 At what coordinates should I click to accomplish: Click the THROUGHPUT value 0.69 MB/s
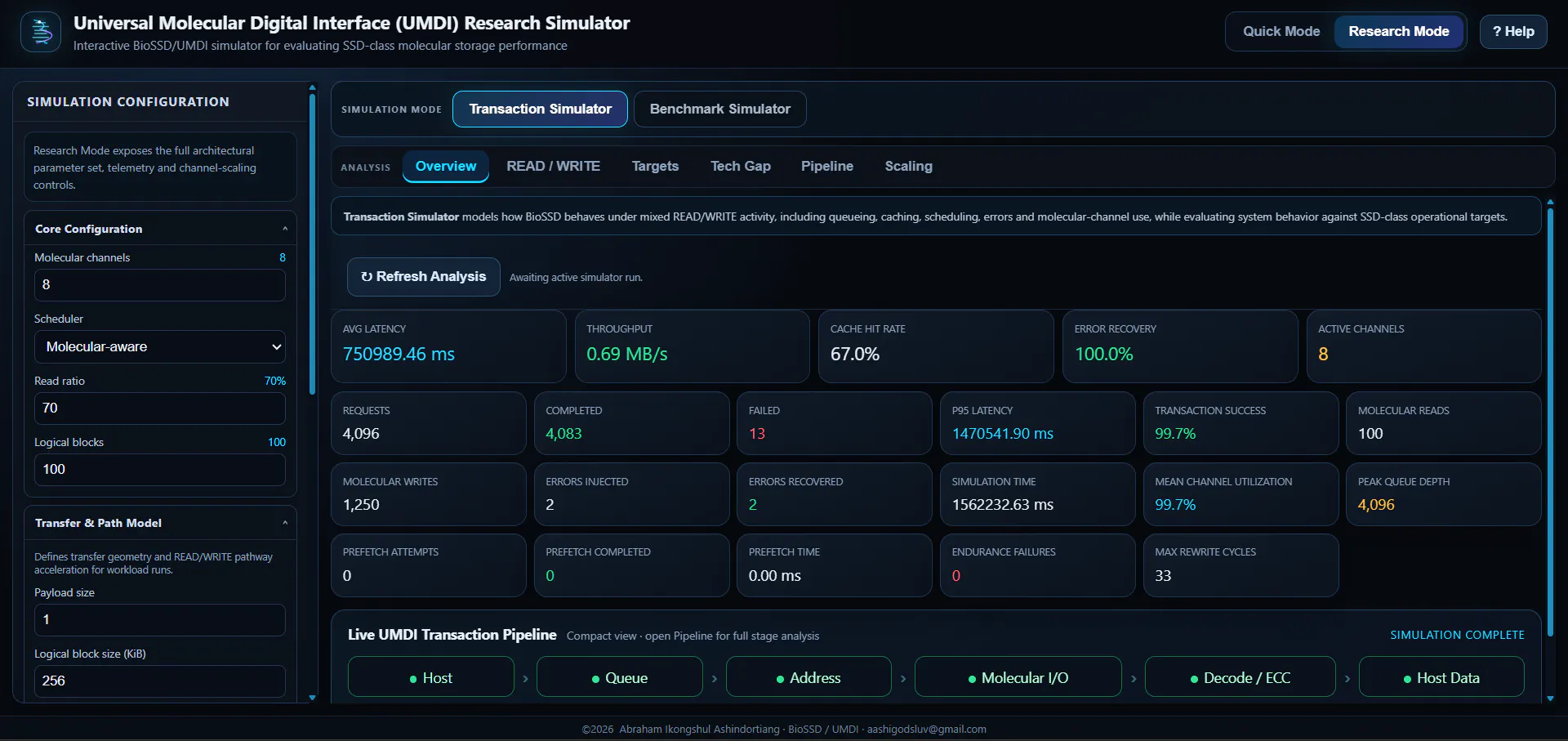coord(627,355)
